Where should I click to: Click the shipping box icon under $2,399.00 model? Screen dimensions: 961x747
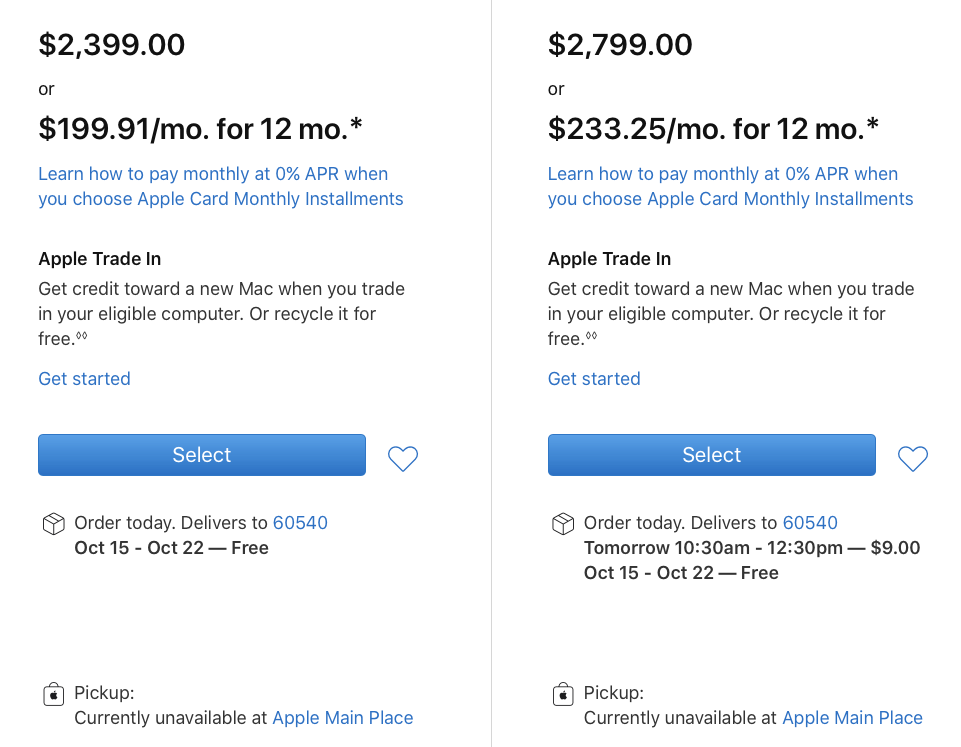click(53, 524)
